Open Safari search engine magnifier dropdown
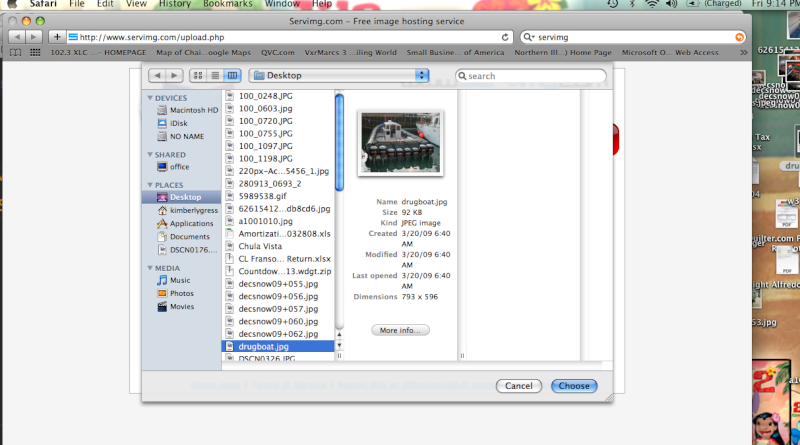 click(x=528, y=37)
